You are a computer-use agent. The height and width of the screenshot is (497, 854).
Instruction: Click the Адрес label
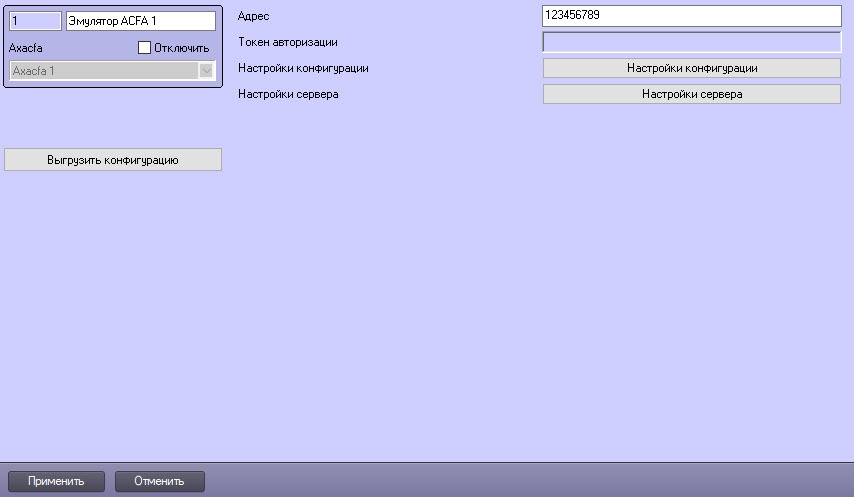tap(254, 16)
